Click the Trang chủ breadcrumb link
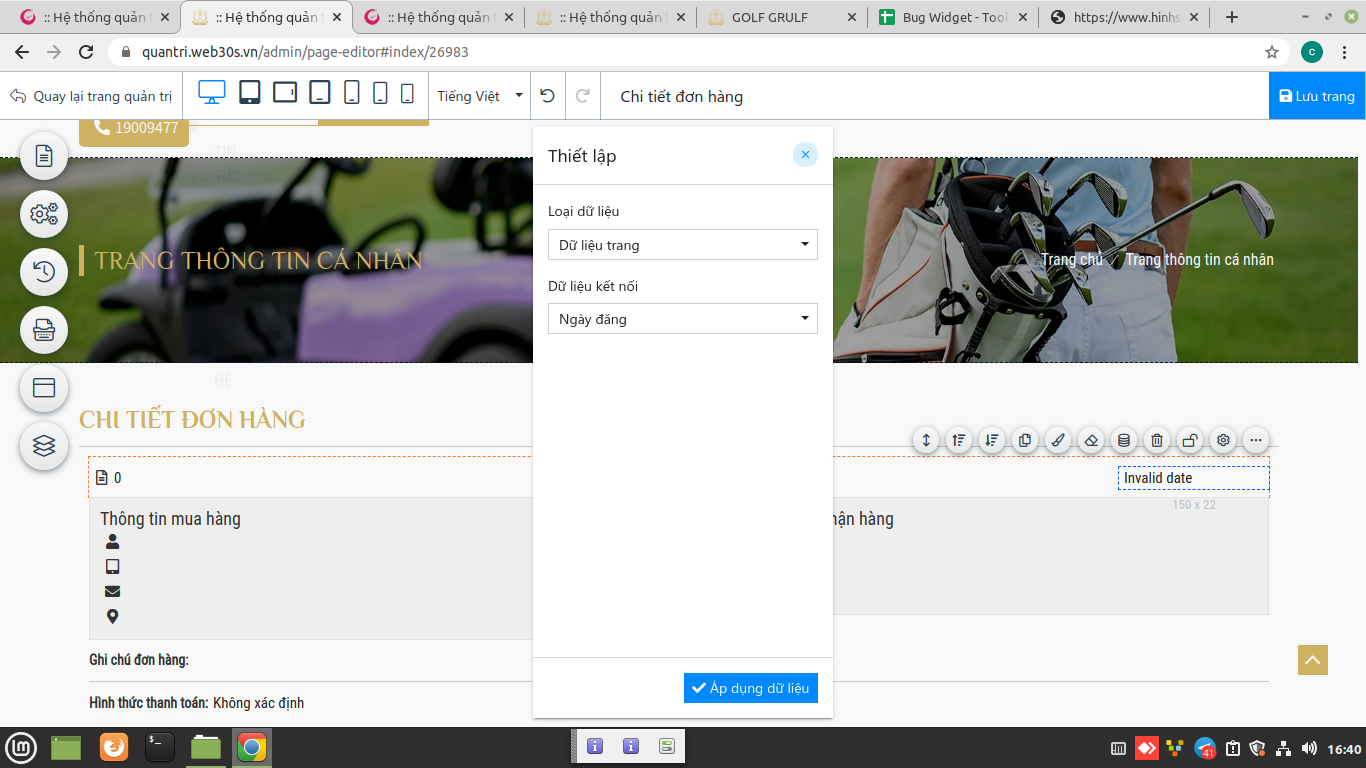The image size is (1366, 768). (1072, 259)
